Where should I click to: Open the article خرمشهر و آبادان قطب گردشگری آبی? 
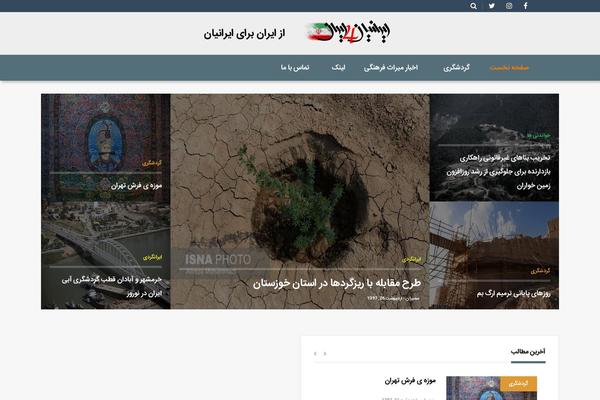click(112, 286)
